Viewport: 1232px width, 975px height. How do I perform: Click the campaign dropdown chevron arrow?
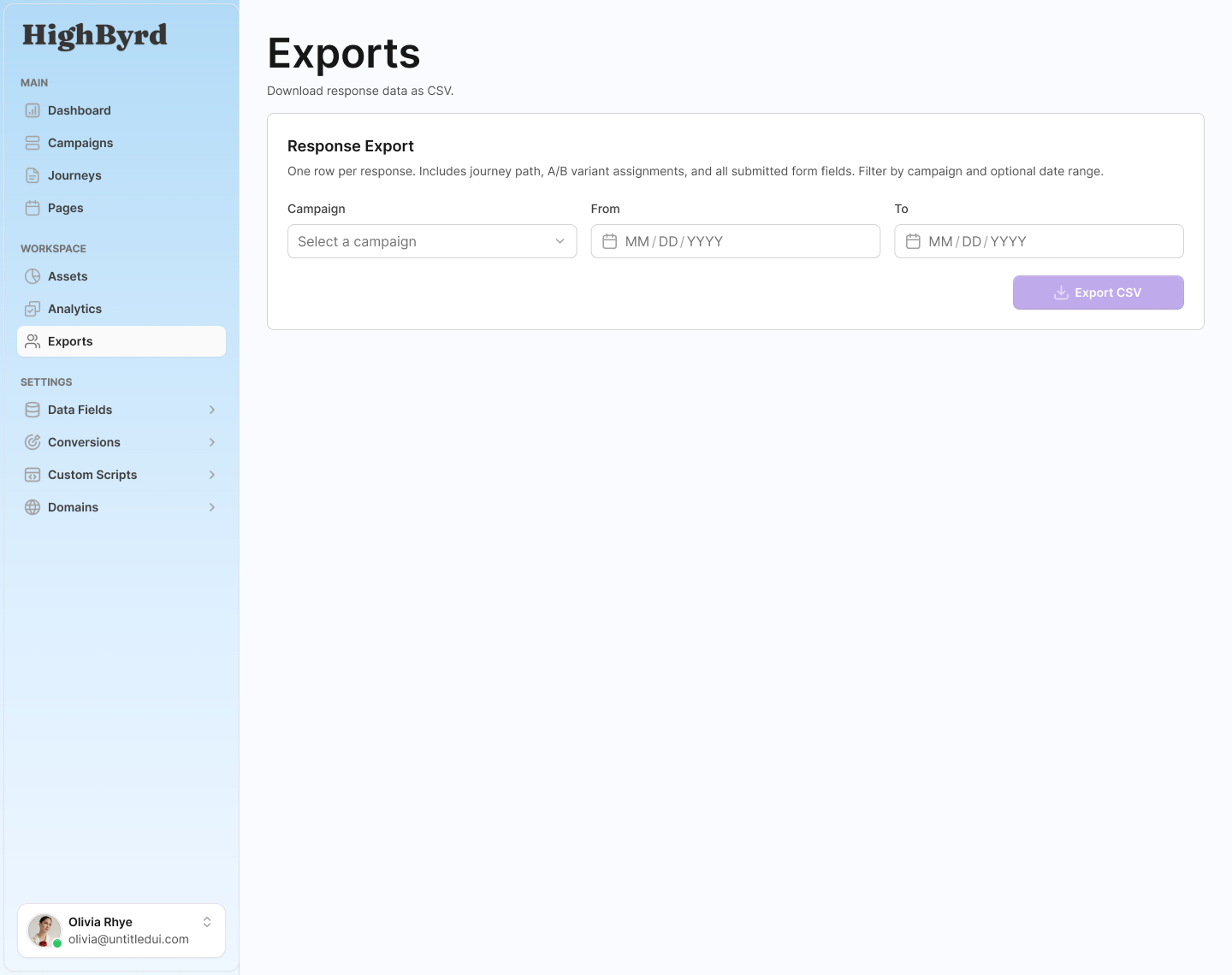tap(560, 241)
